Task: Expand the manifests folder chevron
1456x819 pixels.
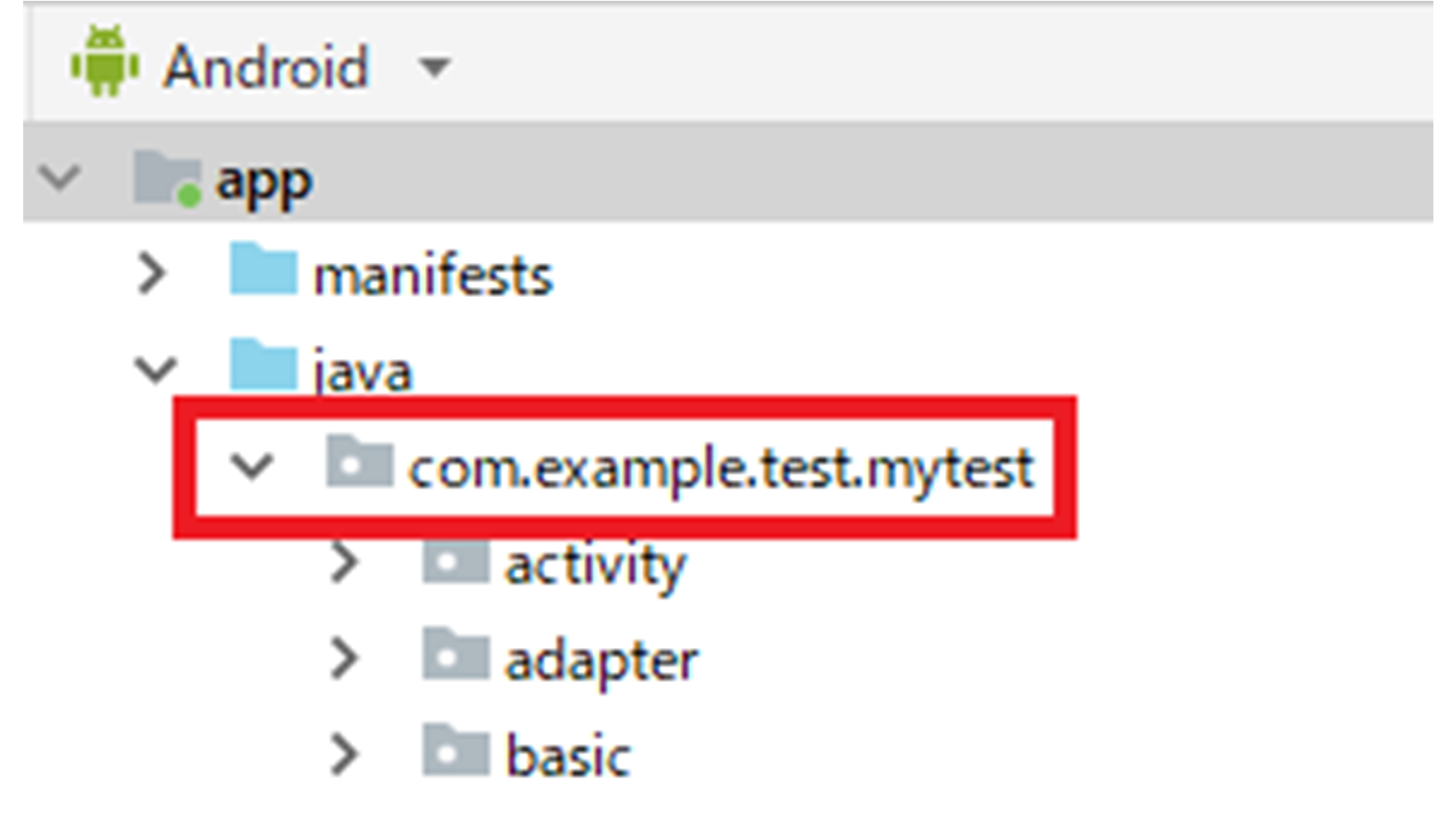Action: tap(152, 273)
